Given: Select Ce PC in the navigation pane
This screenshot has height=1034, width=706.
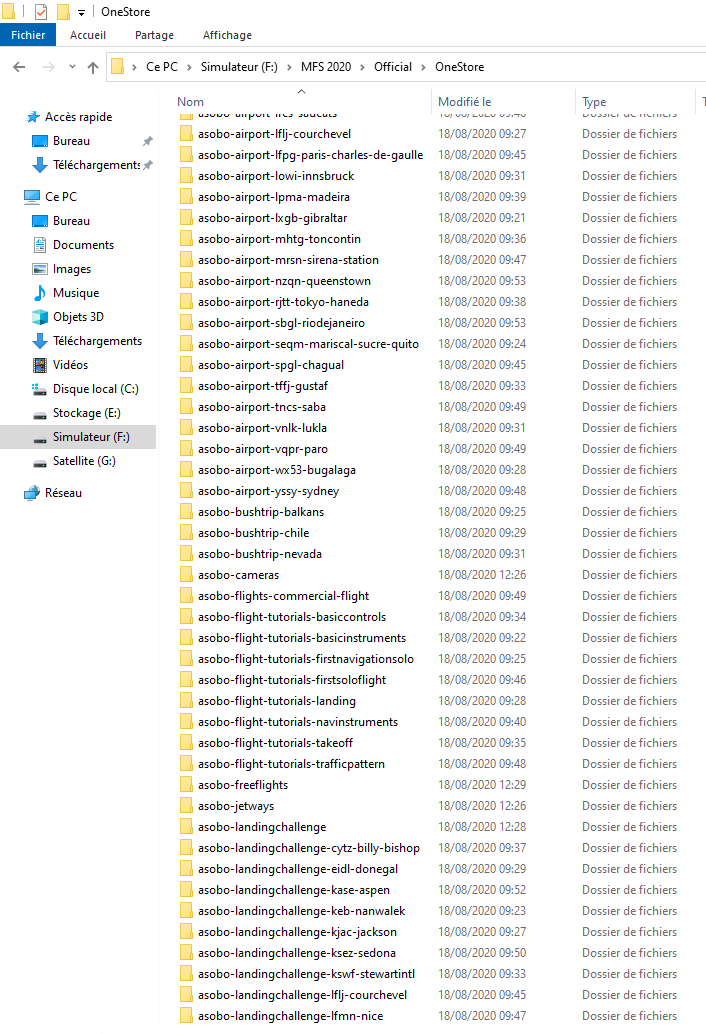Looking at the screenshot, I should [61, 197].
